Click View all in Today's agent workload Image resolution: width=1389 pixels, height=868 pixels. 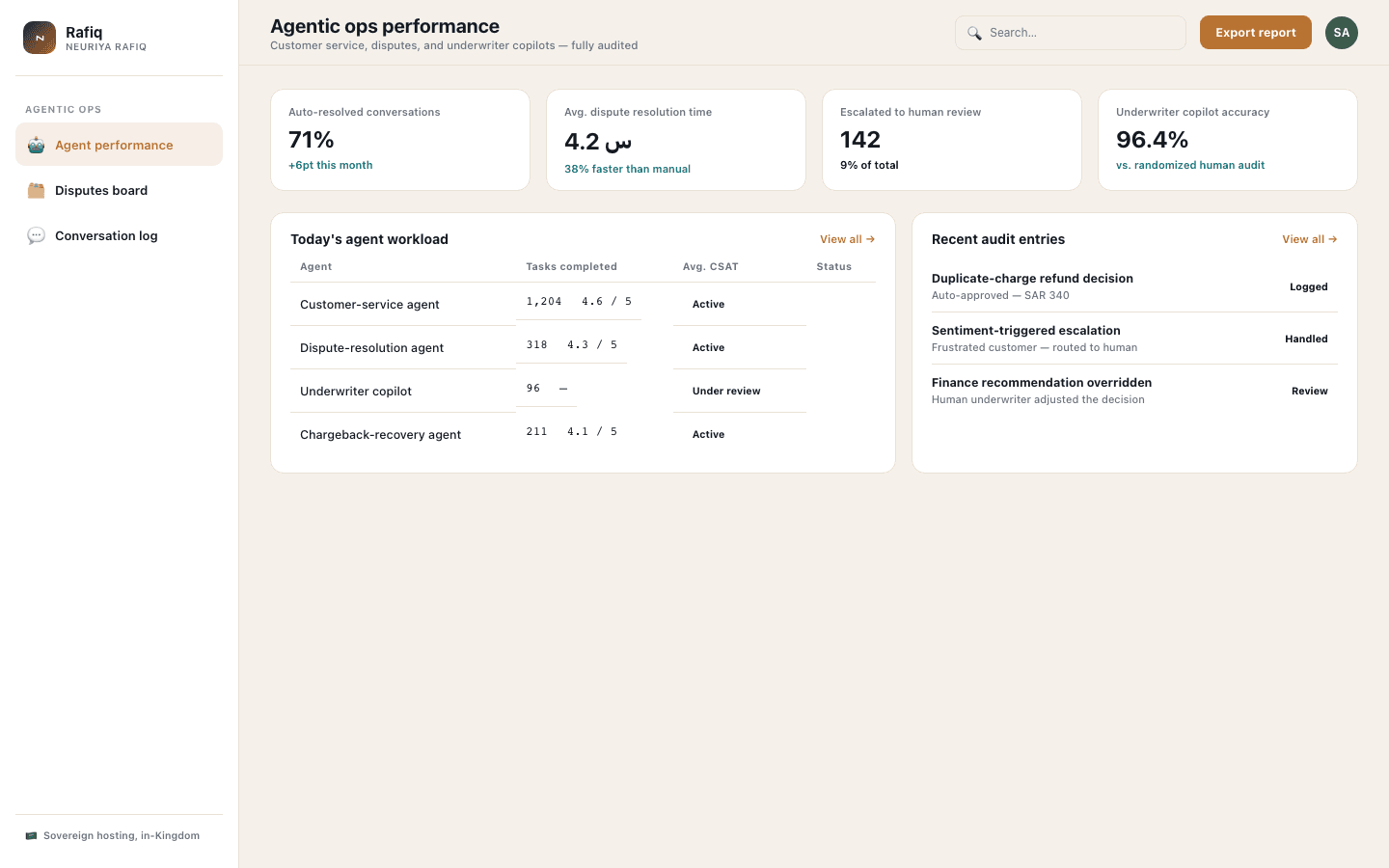pyautogui.click(x=847, y=239)
